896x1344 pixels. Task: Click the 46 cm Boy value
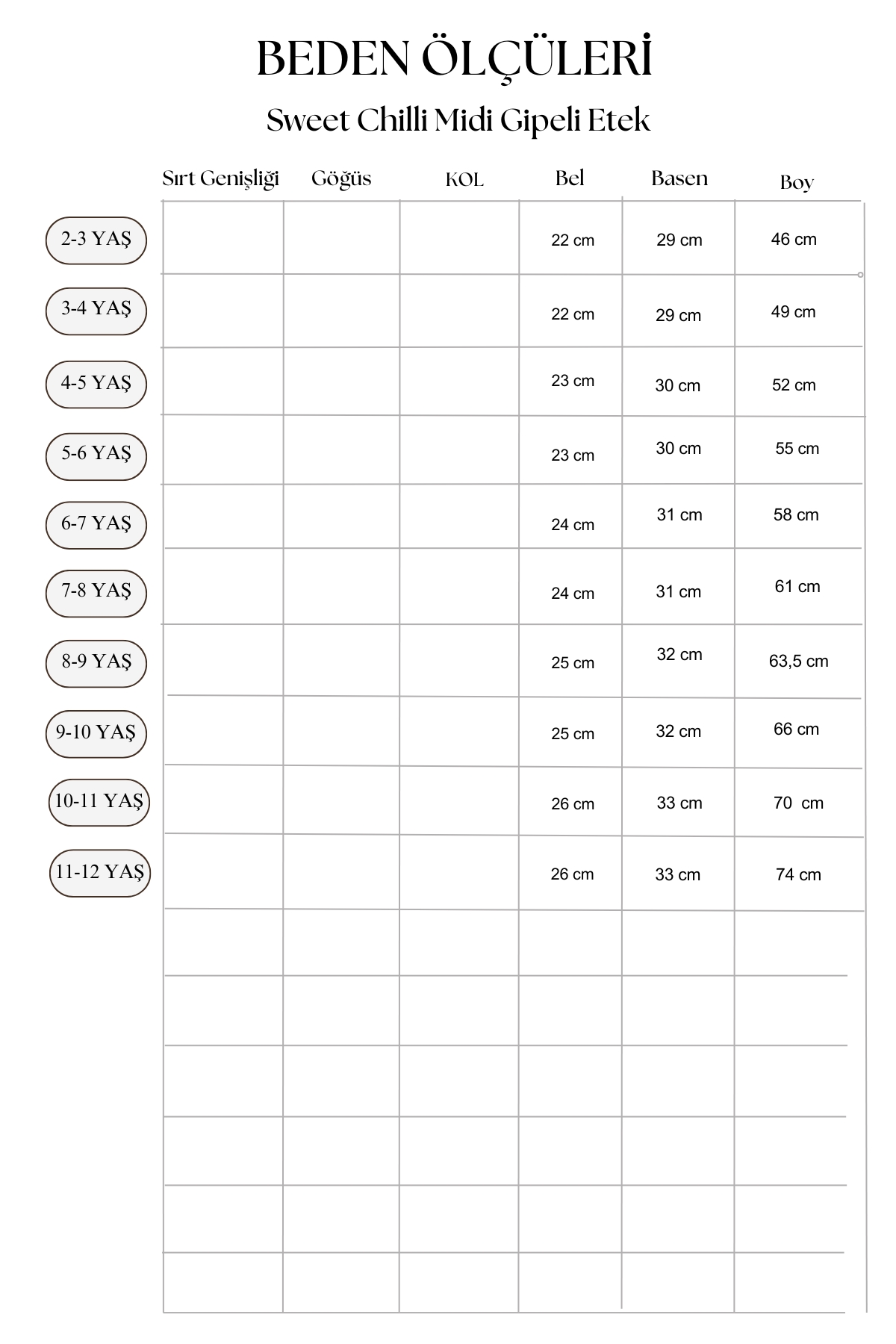click(x=794, y=240)
